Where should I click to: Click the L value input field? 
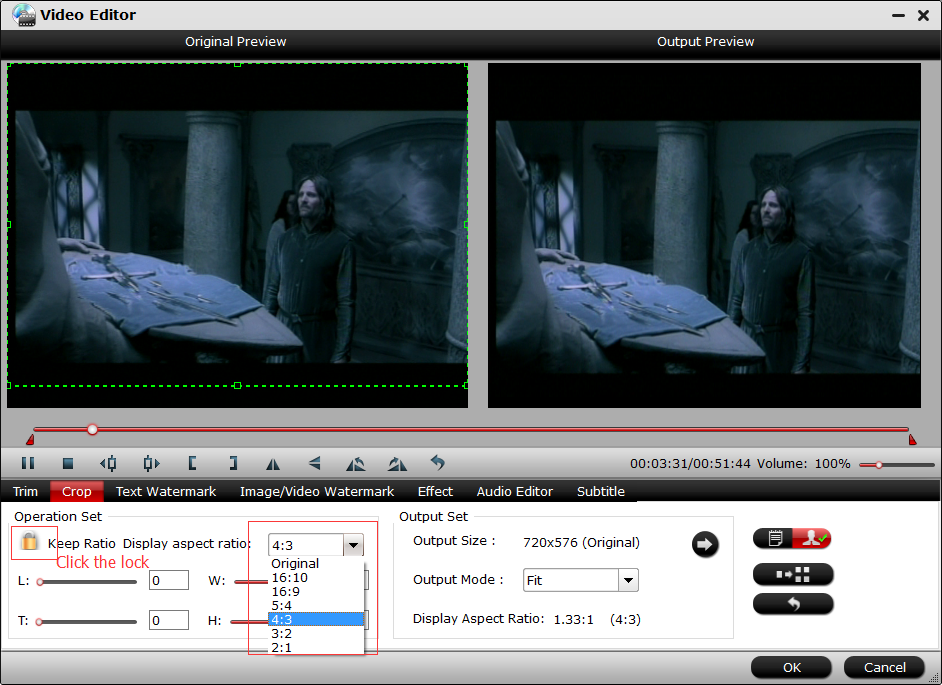click(x=169, y=580)
